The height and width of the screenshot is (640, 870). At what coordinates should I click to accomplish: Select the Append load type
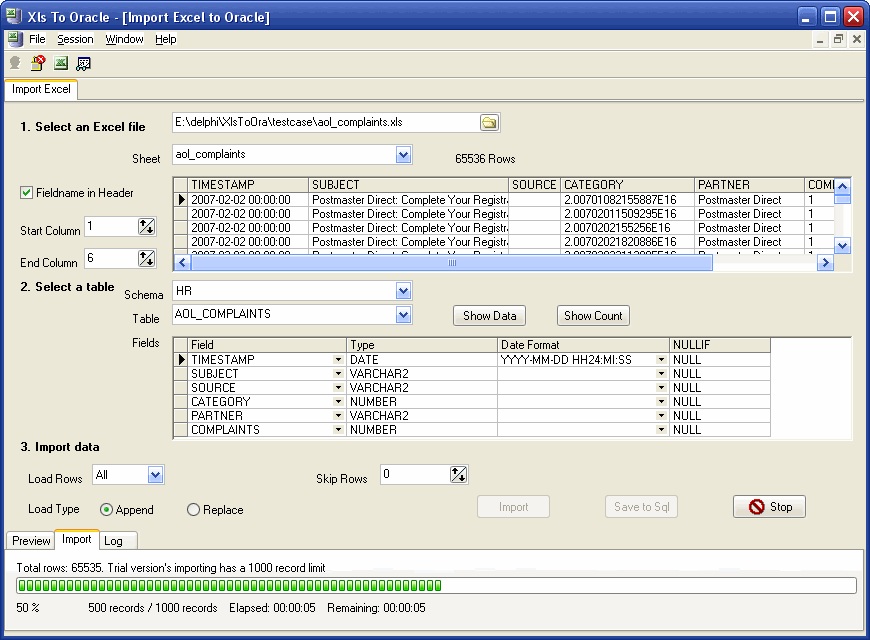pos(107,510)
